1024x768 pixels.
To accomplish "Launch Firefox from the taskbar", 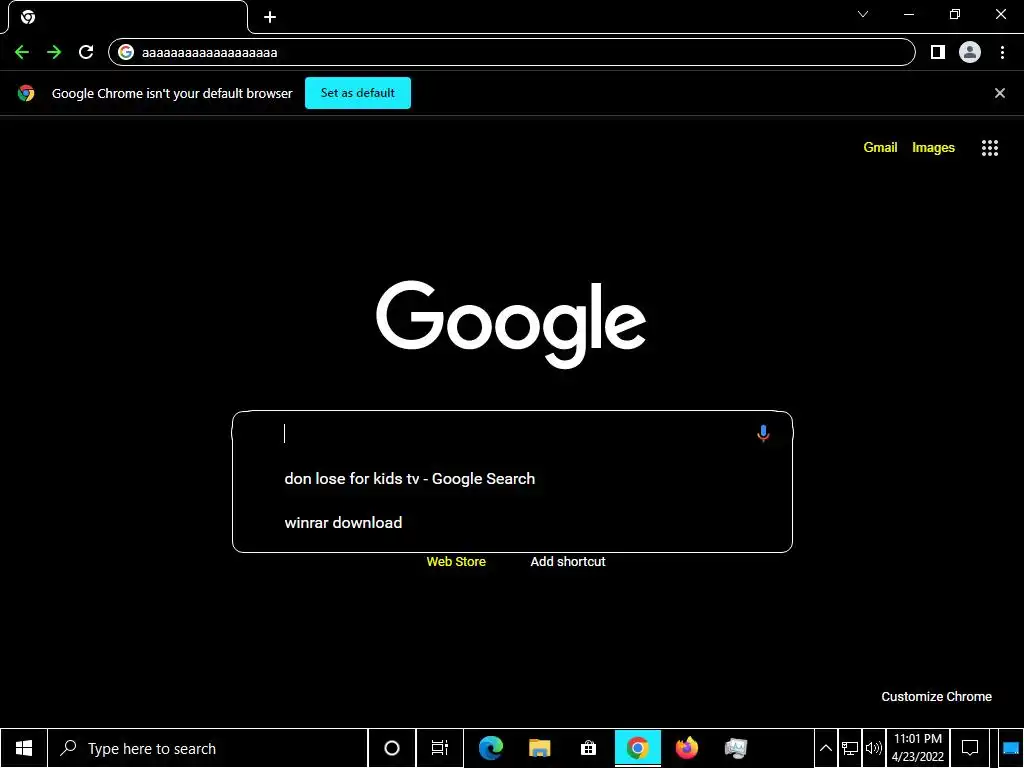I will (686, 748).
